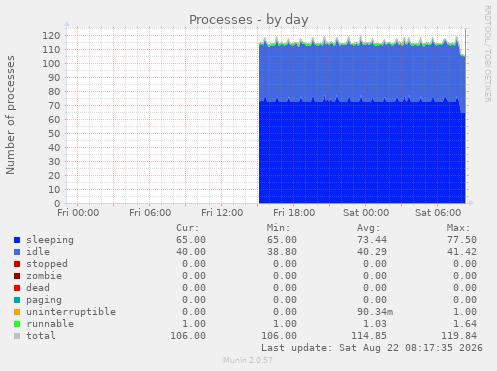Select the 'total' legend label
Image resolution: width=497 pixels, height=371 pixels.
(41, 336)
